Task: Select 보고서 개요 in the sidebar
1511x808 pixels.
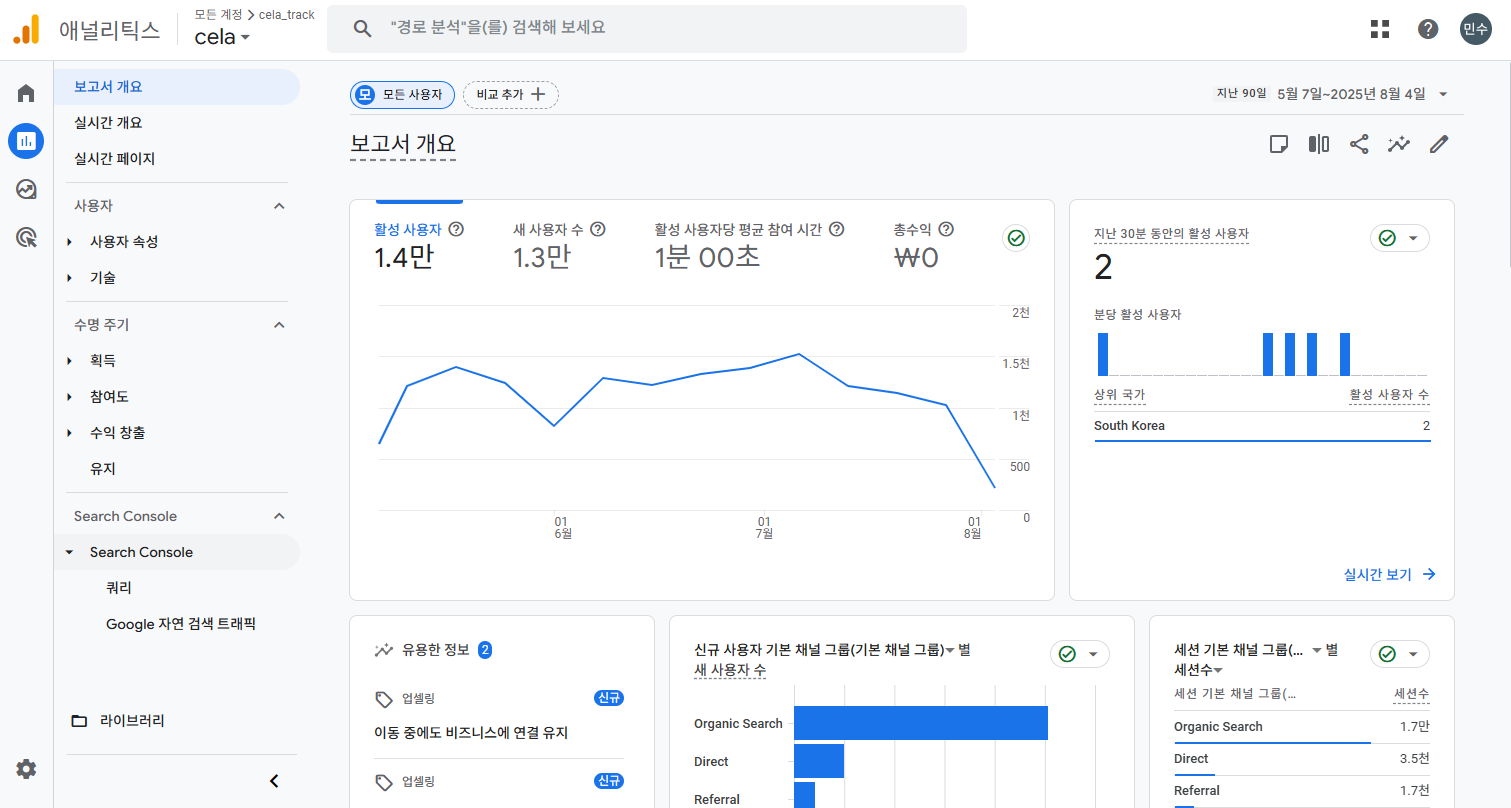Action: tap(177, 87)
